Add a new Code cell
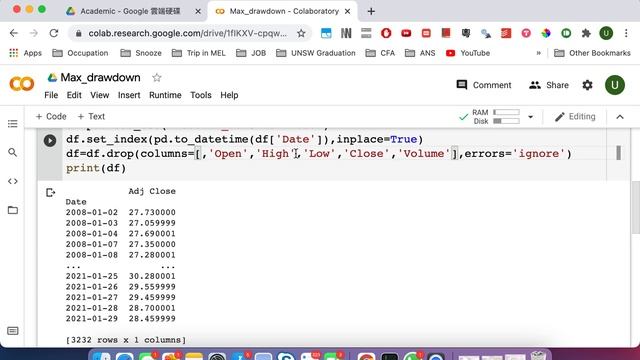Viewport: 640px width, 360px height. [x=51, y=117]
